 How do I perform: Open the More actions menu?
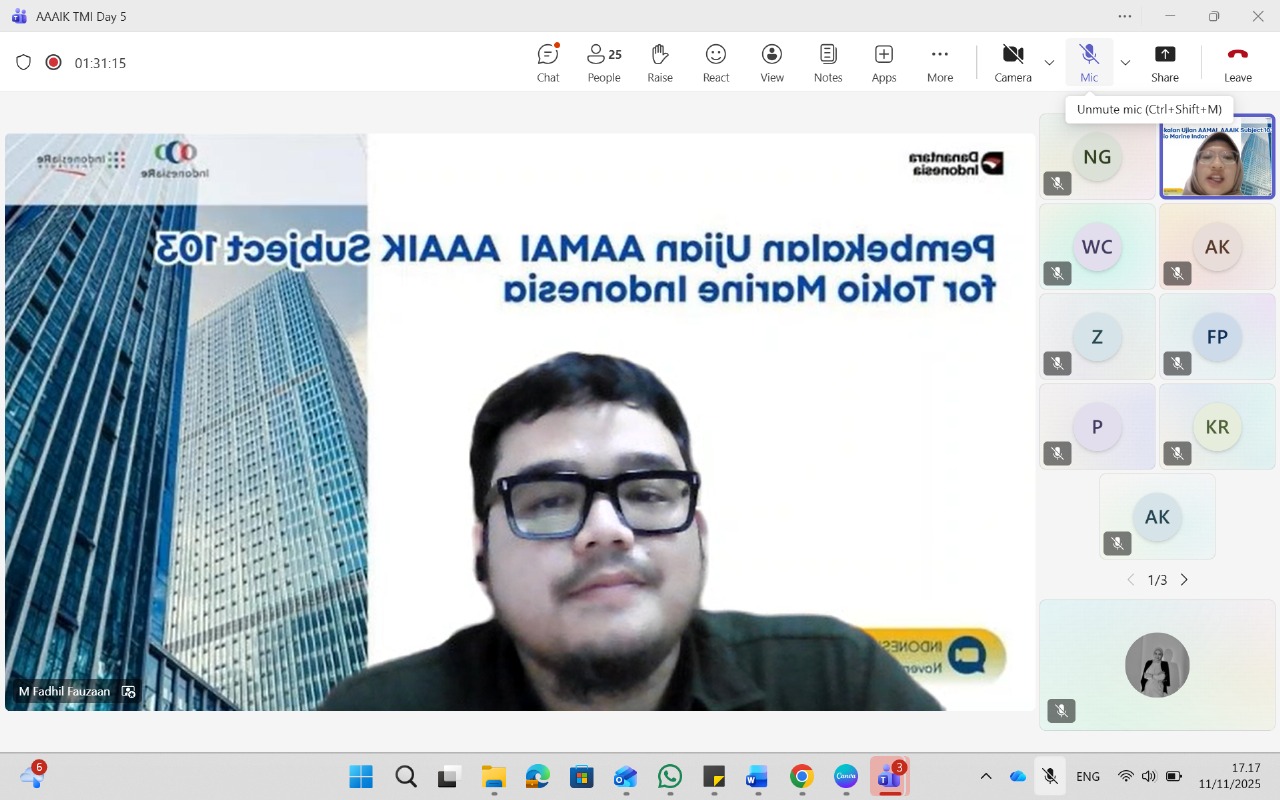940,62
